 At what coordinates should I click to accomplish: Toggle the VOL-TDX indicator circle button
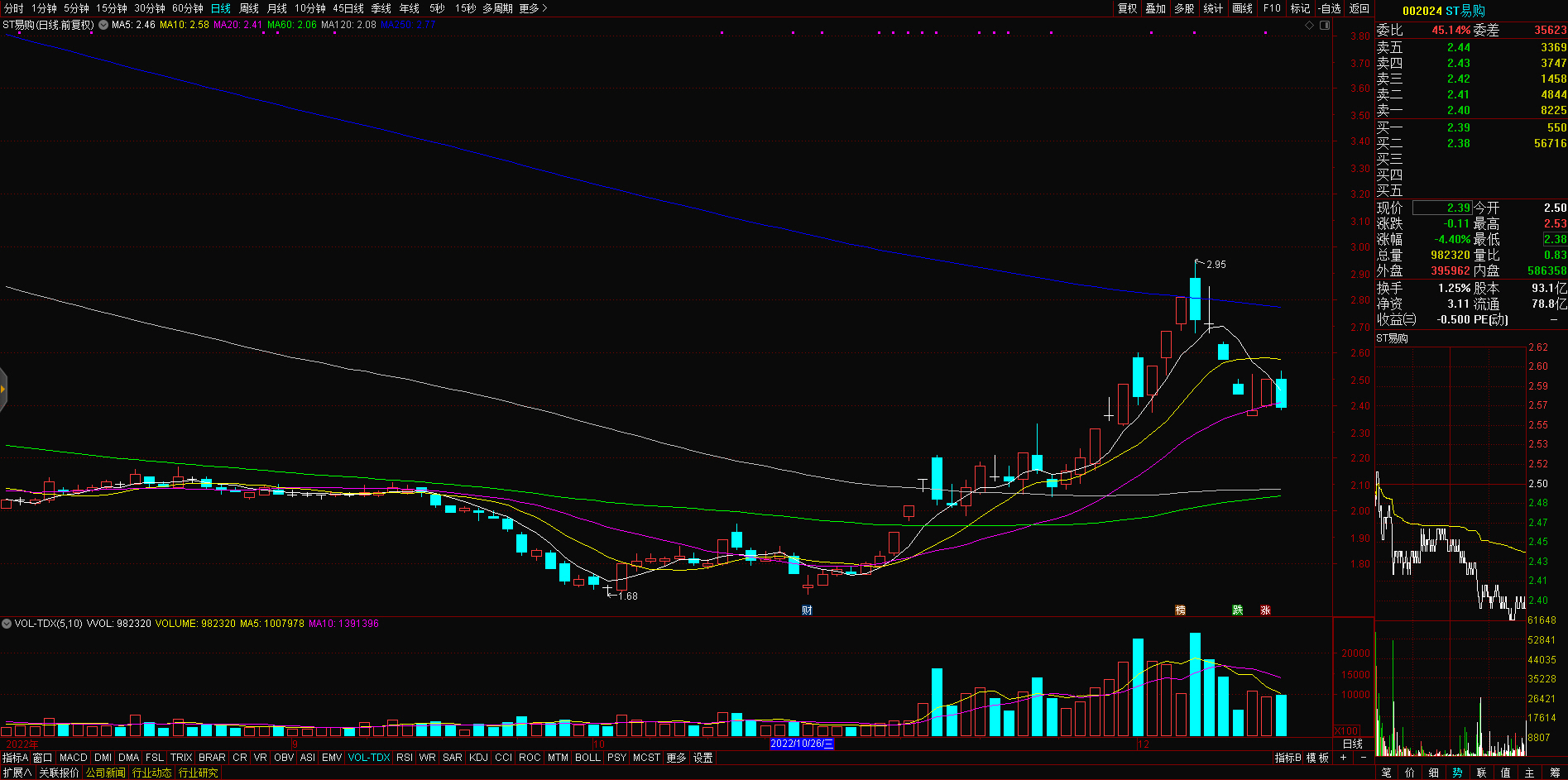click(x=7, y=624)
